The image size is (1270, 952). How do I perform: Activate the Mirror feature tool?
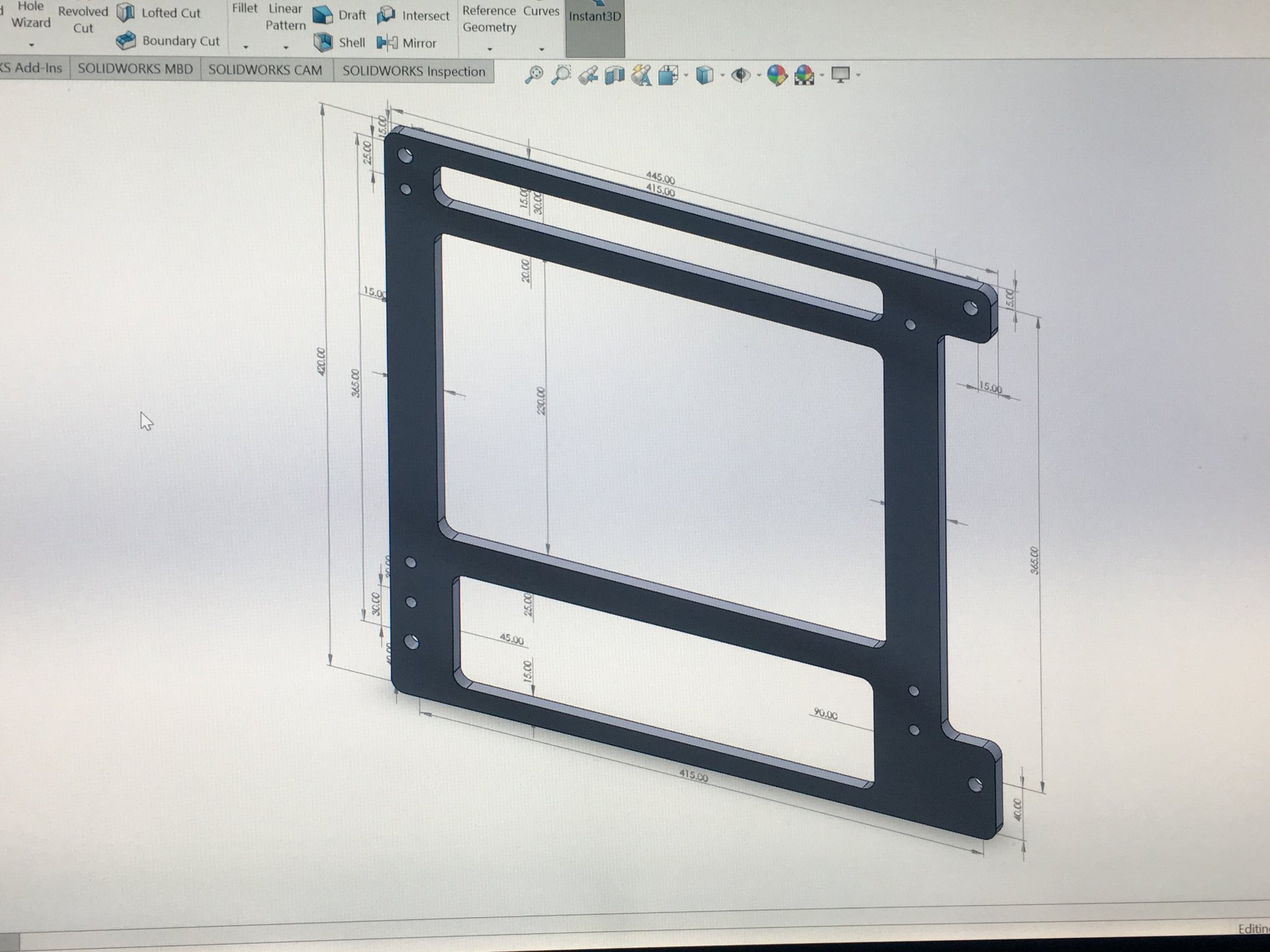[x=406, y=43]
